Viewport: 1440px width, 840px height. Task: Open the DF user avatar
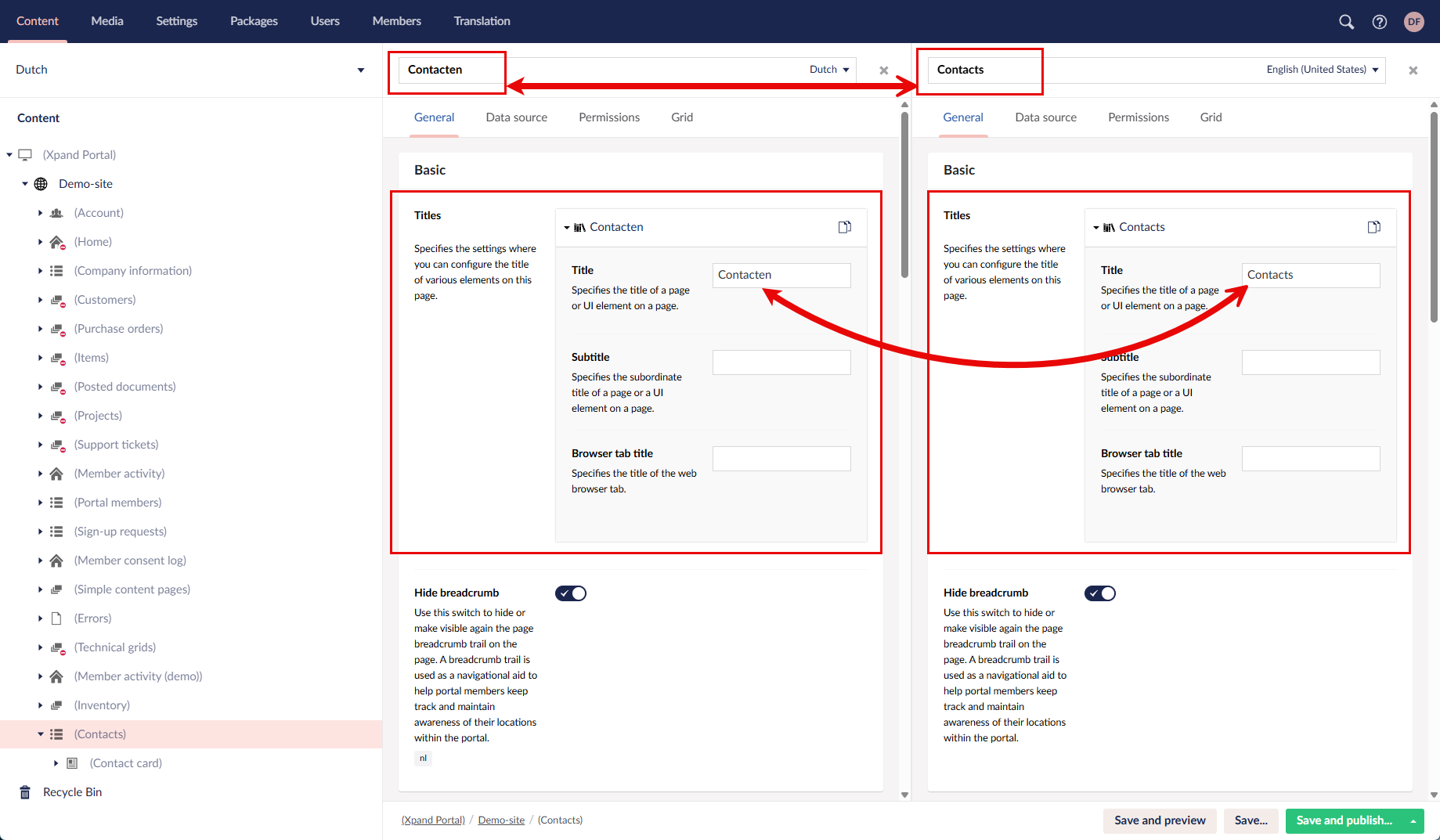click(1414, 22)
